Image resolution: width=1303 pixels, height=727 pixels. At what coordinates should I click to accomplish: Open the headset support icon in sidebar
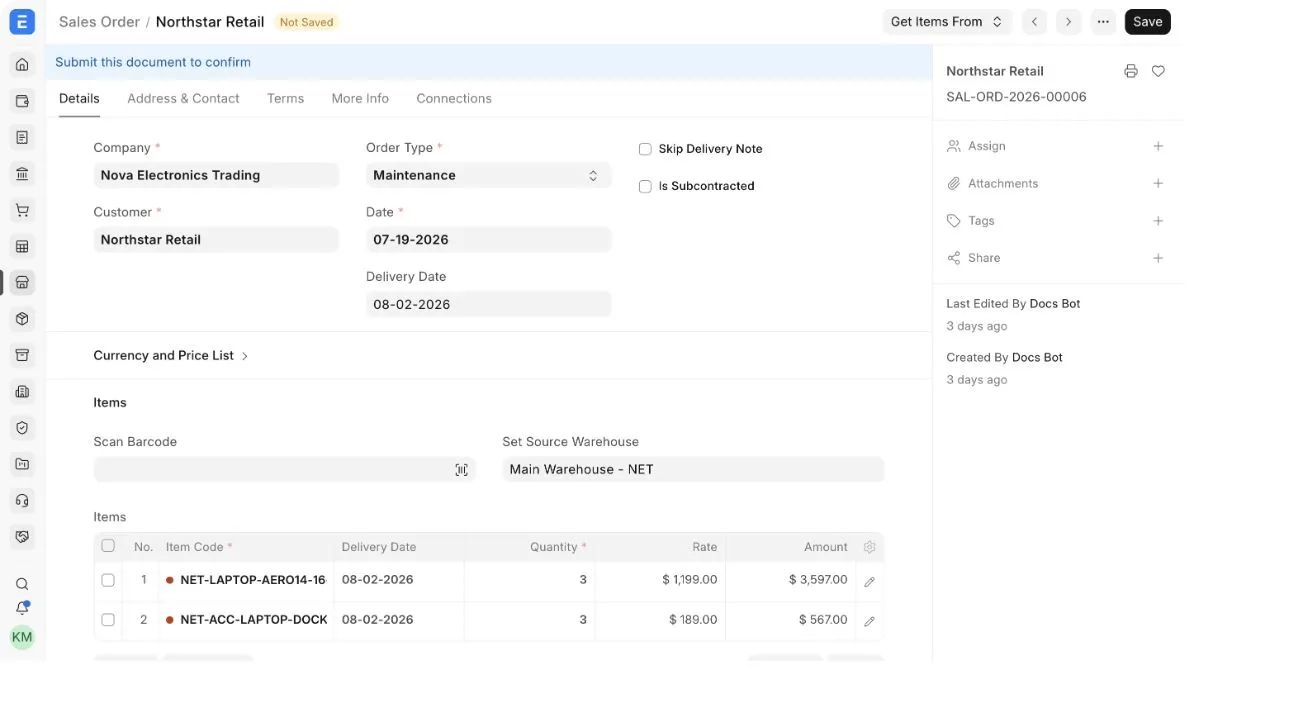22,500
